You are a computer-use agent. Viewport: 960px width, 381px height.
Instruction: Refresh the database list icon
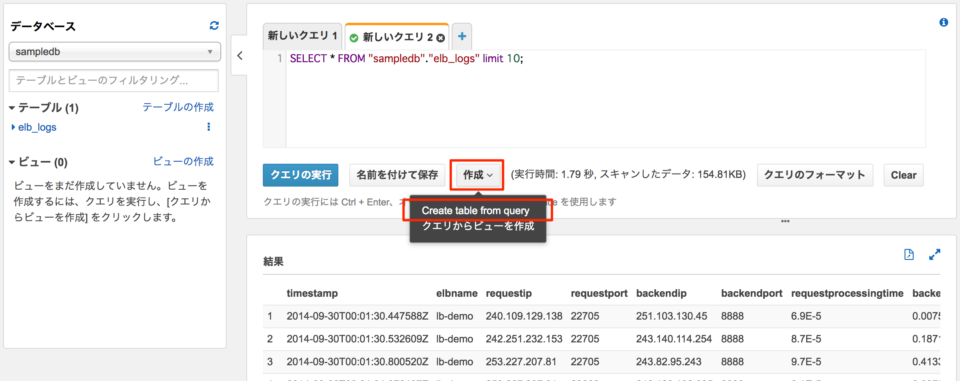214,26
